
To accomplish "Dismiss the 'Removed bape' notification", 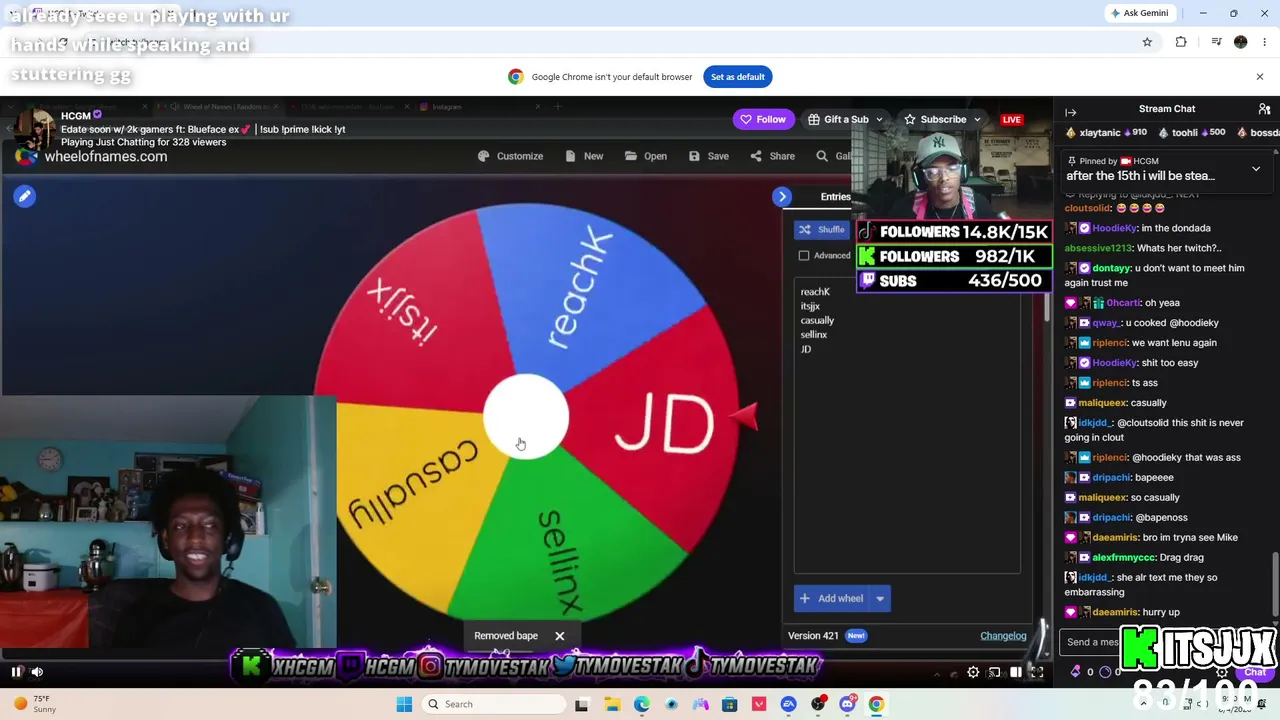I will coord(560,636).
